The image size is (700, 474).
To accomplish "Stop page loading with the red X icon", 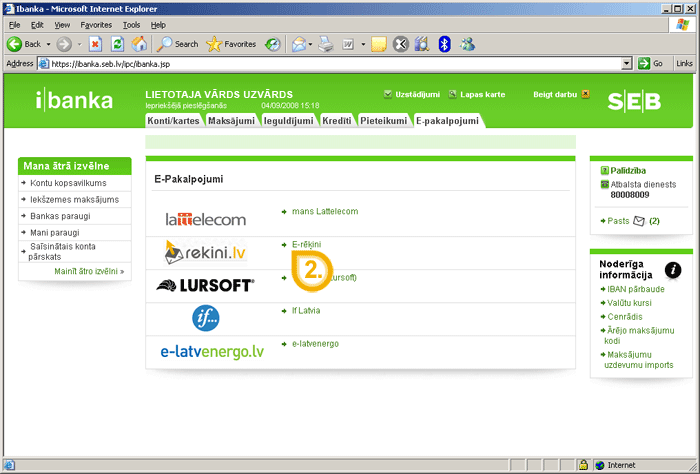I will [x=95, y=44].
